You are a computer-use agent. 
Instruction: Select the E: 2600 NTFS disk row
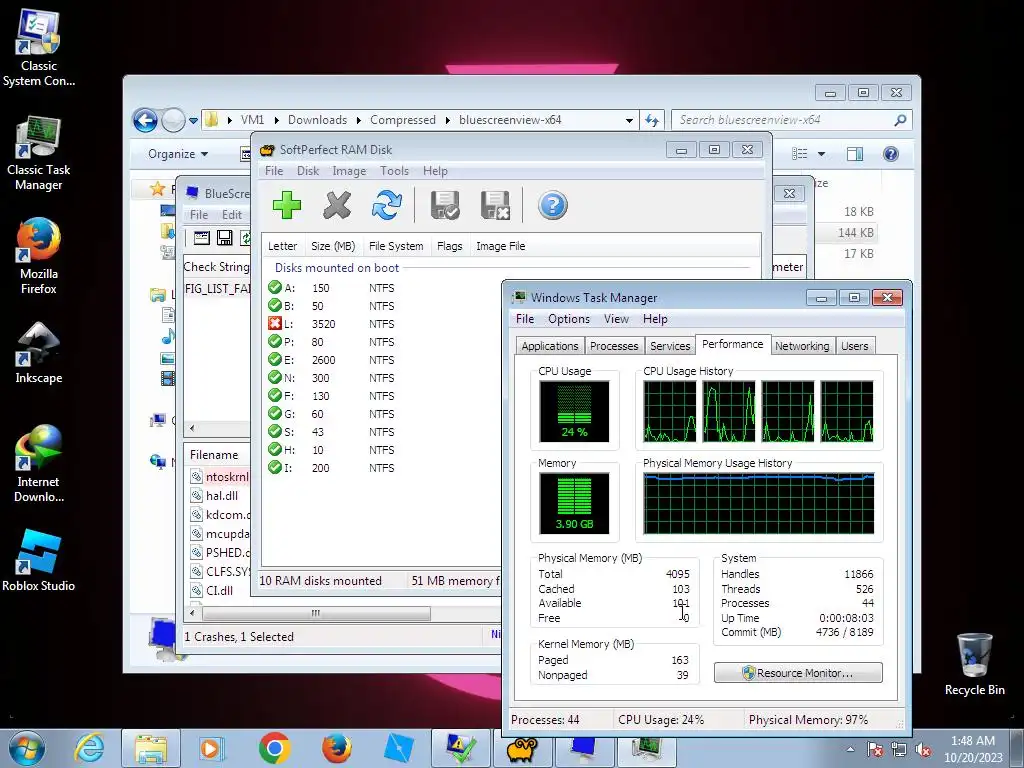(x=382, y=360)
